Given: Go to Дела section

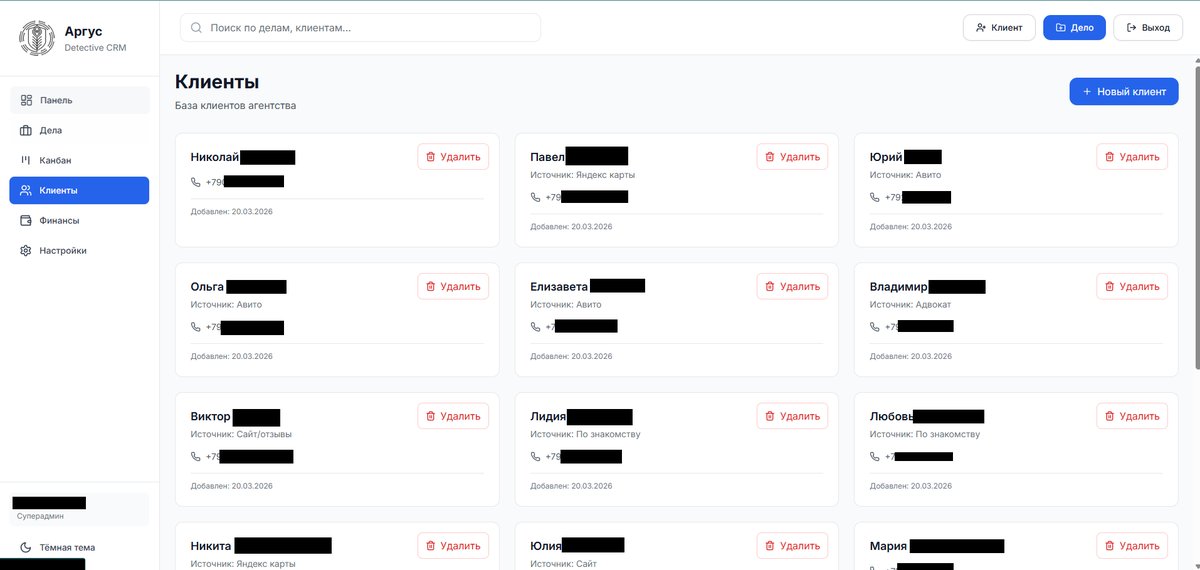Looking at the screenshot, I should click(51, 130).
